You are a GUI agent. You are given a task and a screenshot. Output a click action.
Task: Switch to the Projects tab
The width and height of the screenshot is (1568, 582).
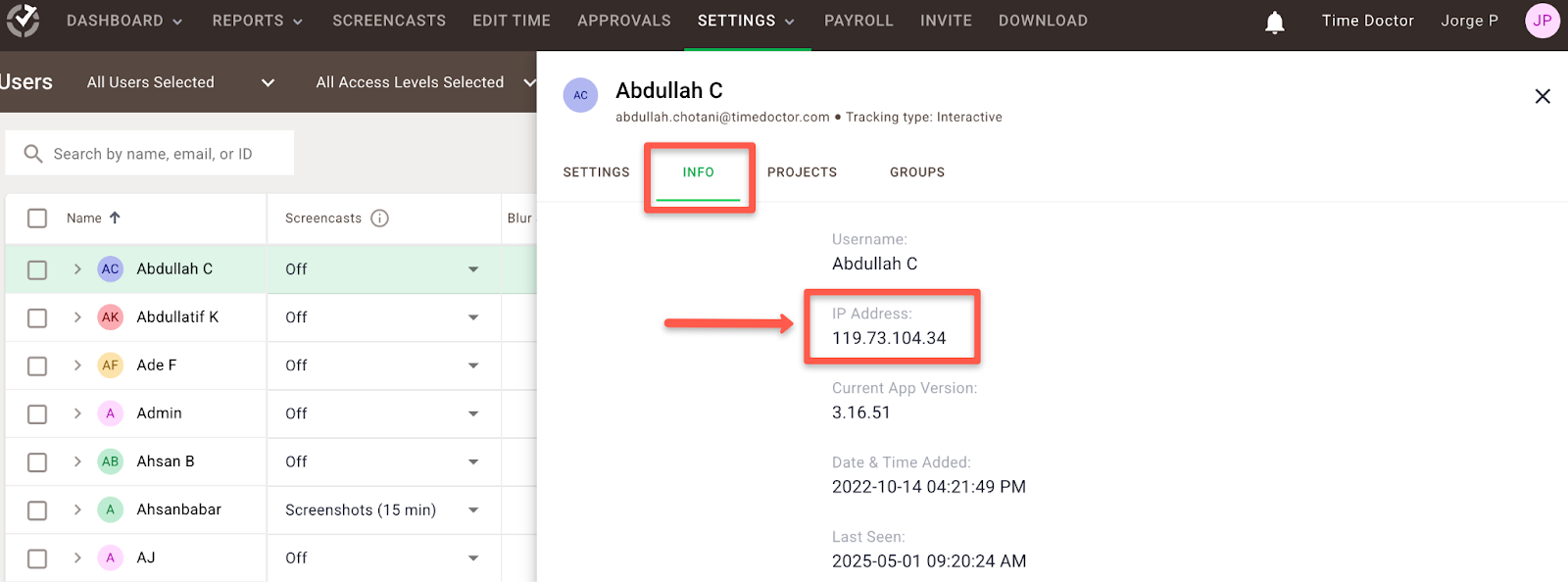(802, 171)
